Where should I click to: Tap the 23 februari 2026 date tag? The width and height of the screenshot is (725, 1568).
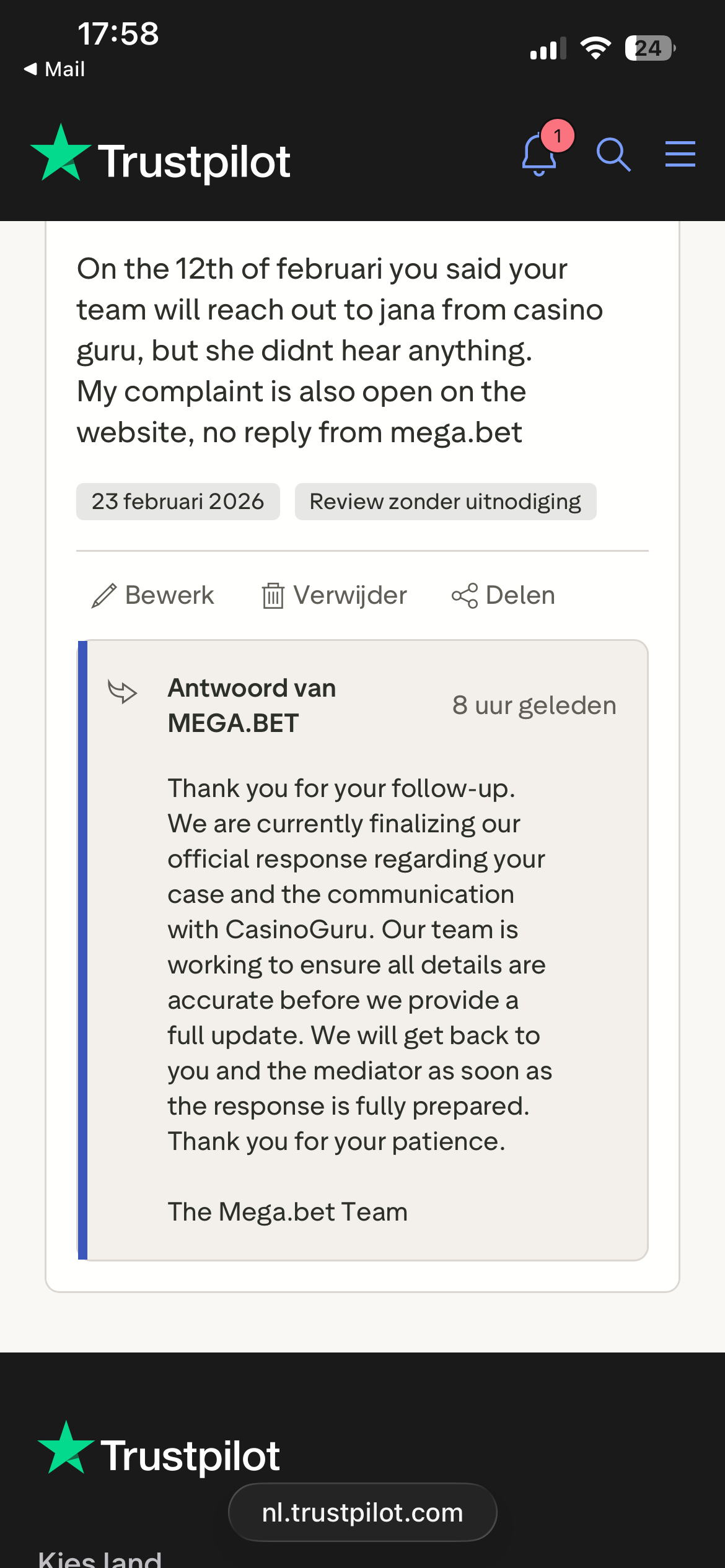point(178,502)
